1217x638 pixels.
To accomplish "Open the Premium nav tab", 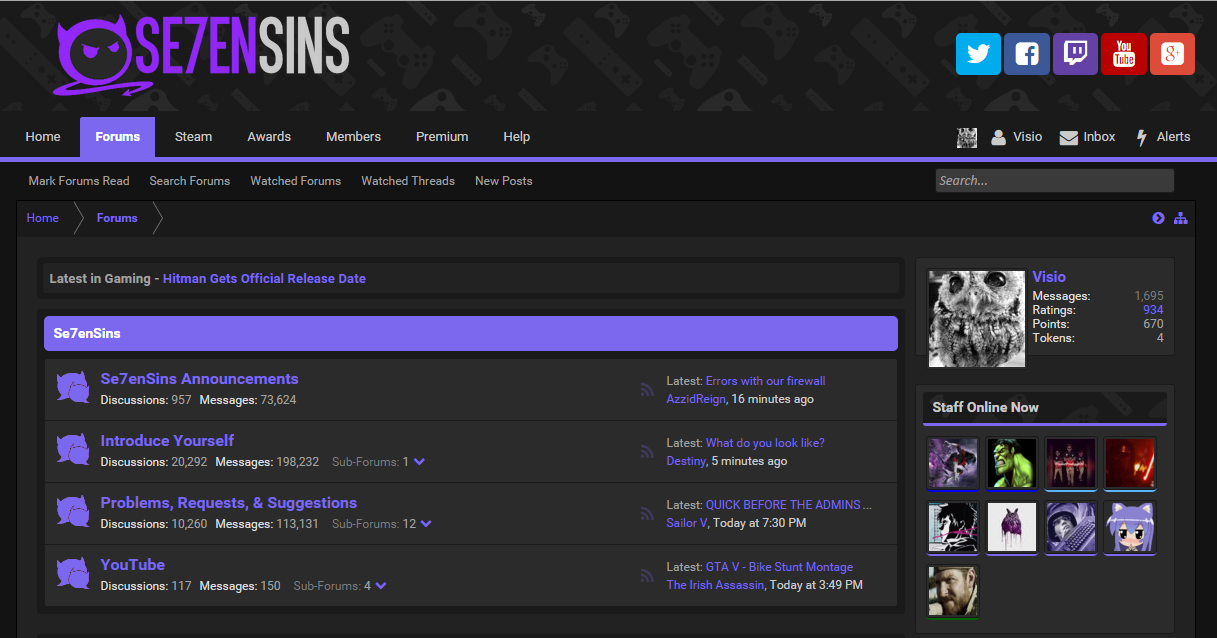I will pos(442,137).
